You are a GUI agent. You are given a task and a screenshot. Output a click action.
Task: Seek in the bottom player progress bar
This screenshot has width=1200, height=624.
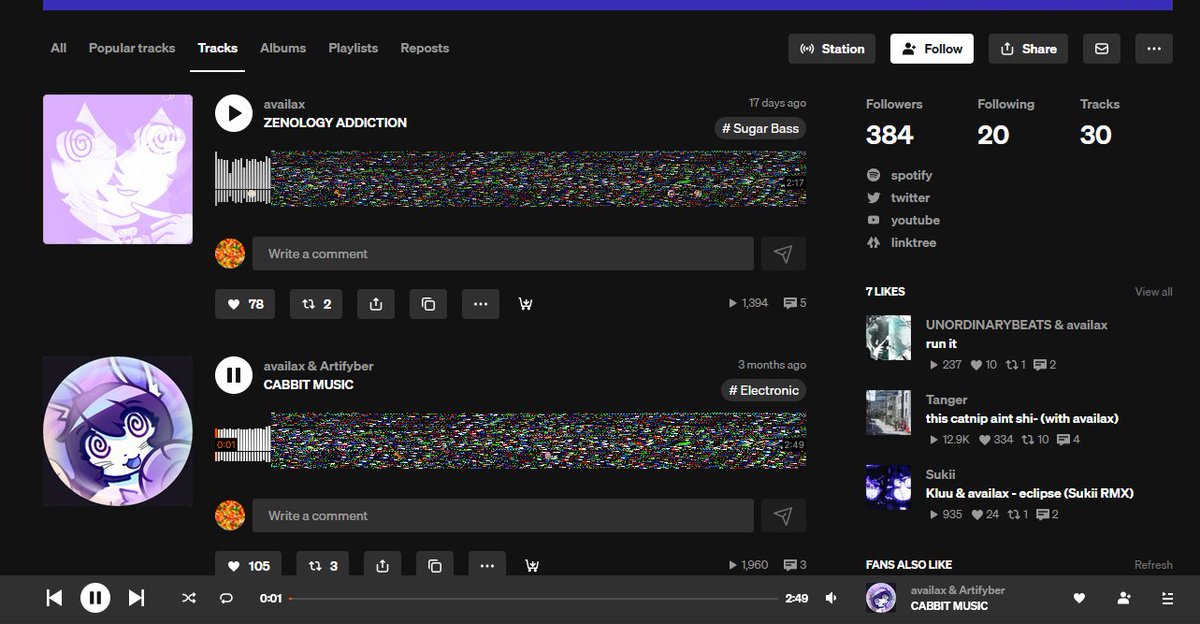point(533,598)
